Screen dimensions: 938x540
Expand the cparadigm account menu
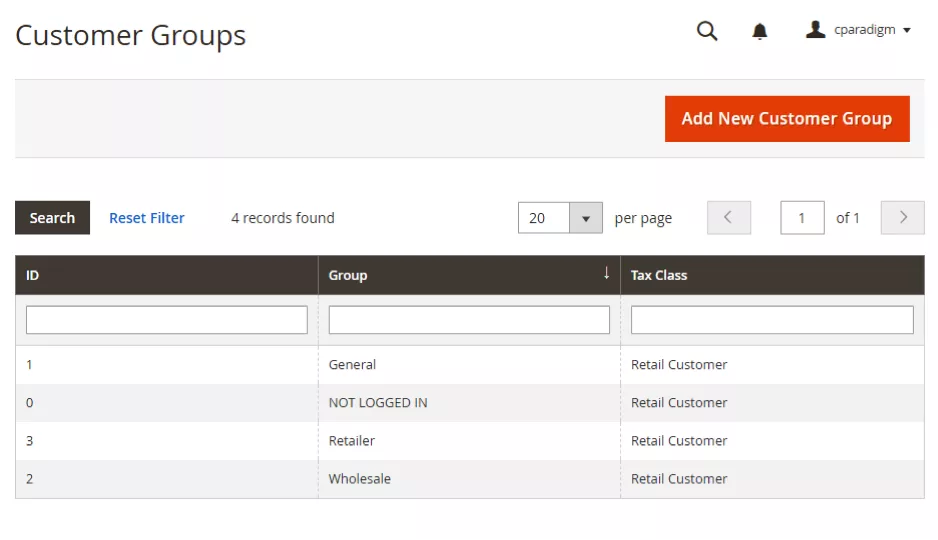pos(872,30)
